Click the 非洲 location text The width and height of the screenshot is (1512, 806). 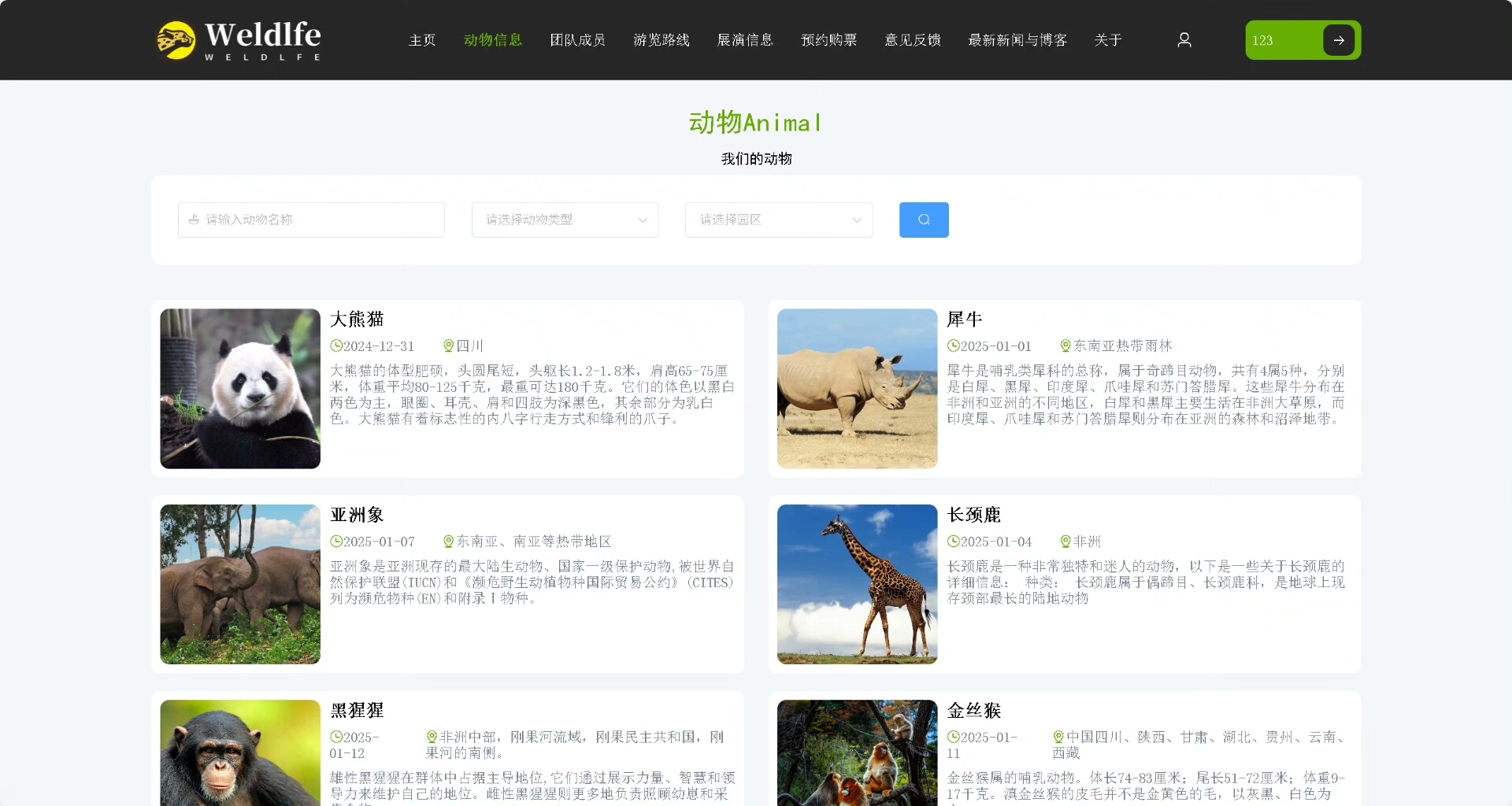tap(1088, 542)
